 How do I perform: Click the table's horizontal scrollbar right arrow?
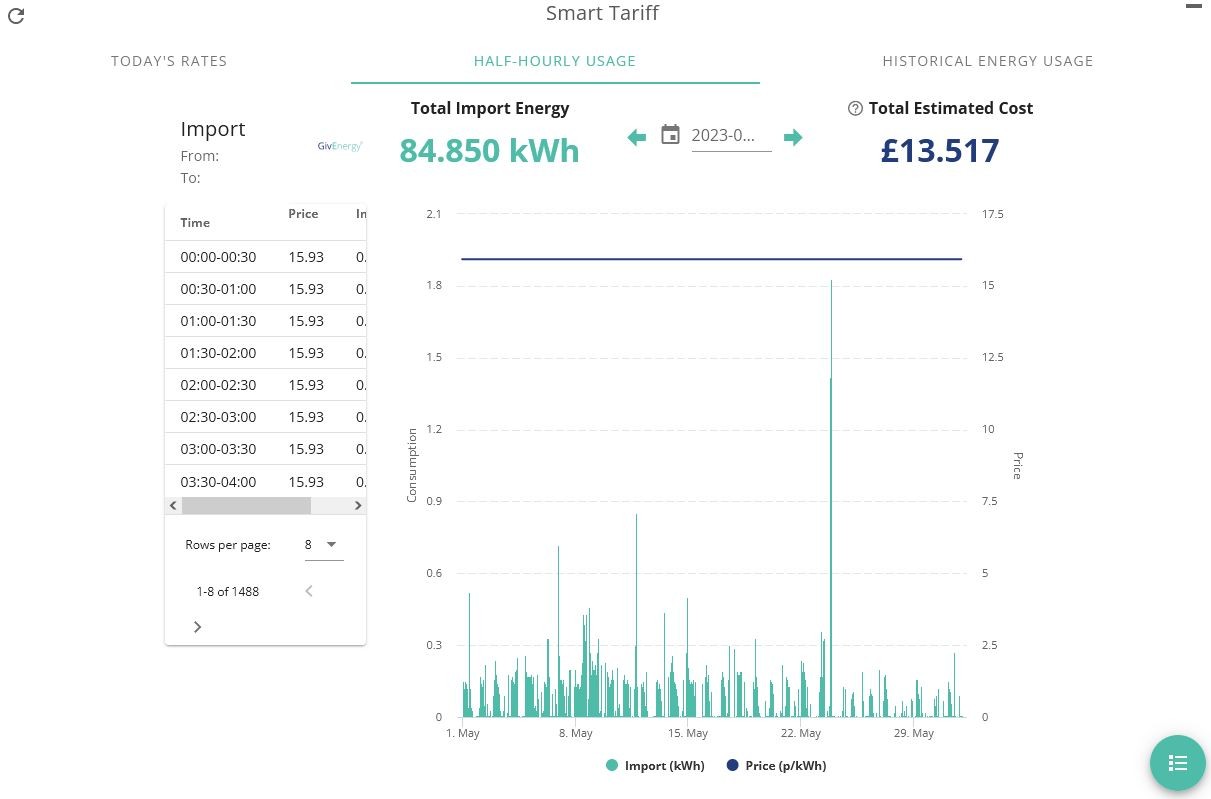click(359, 506)
